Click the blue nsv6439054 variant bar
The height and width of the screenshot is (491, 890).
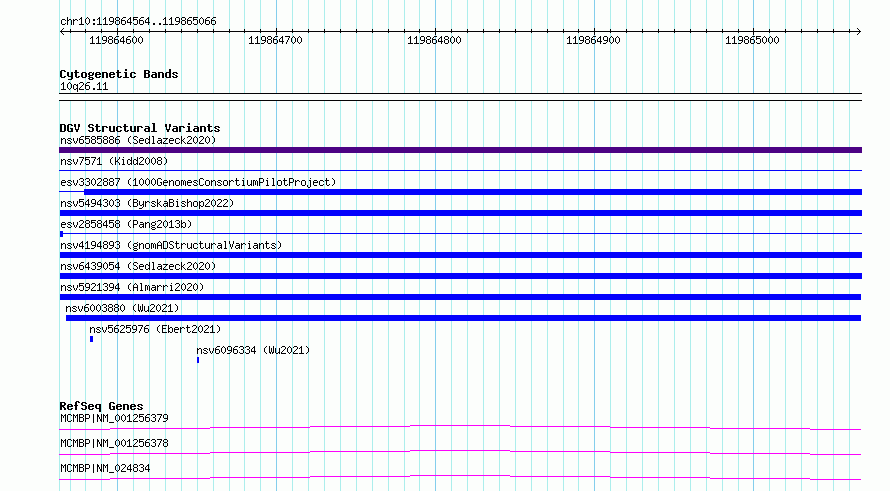point(460,276)
